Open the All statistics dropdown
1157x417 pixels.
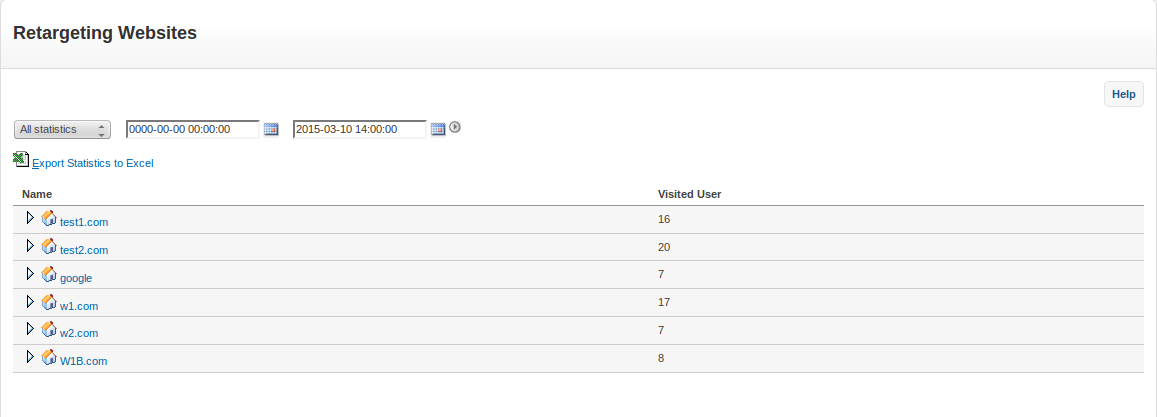(62, 129)
